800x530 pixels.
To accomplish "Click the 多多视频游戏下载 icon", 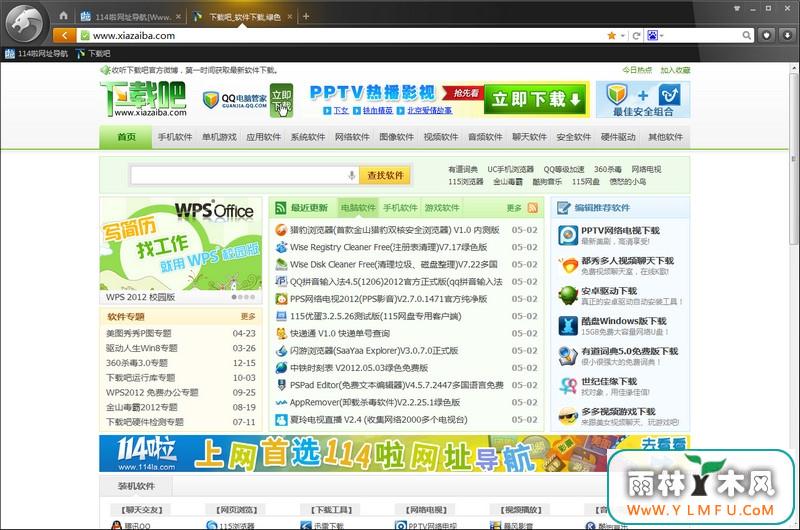I will pos(567,416).
